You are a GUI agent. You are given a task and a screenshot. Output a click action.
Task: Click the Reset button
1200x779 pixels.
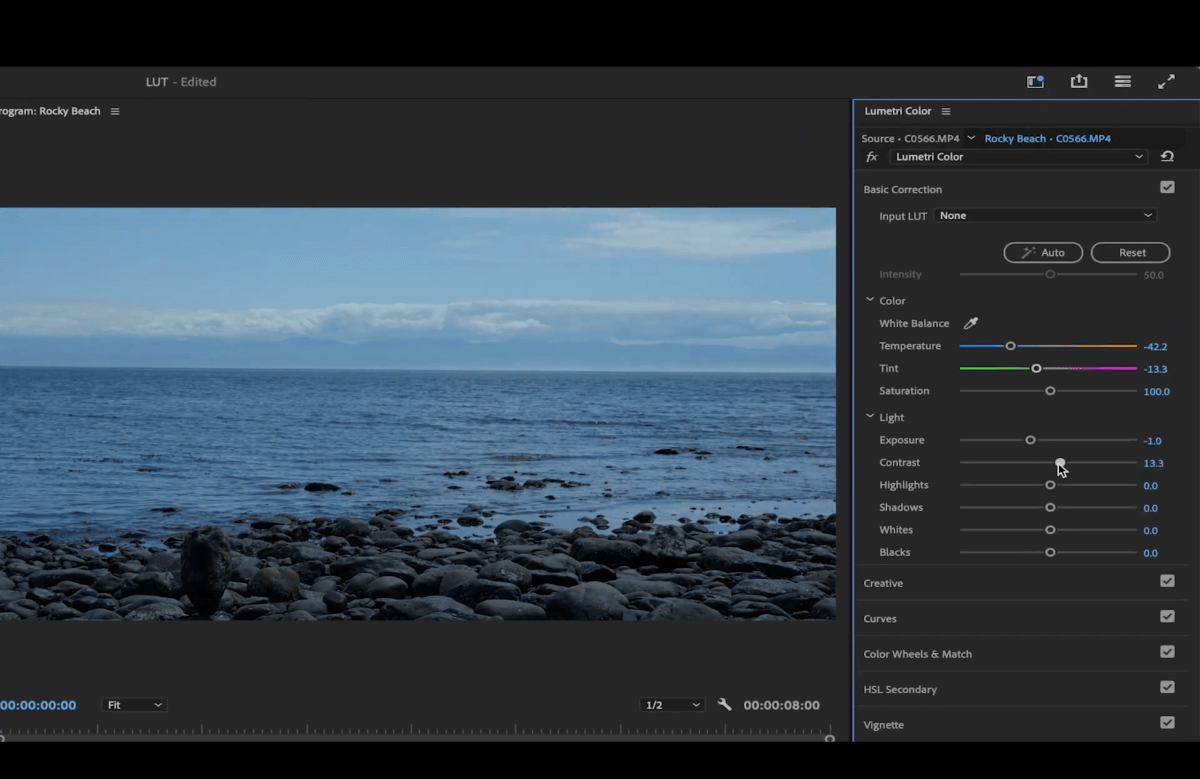tap(1131, 253)
